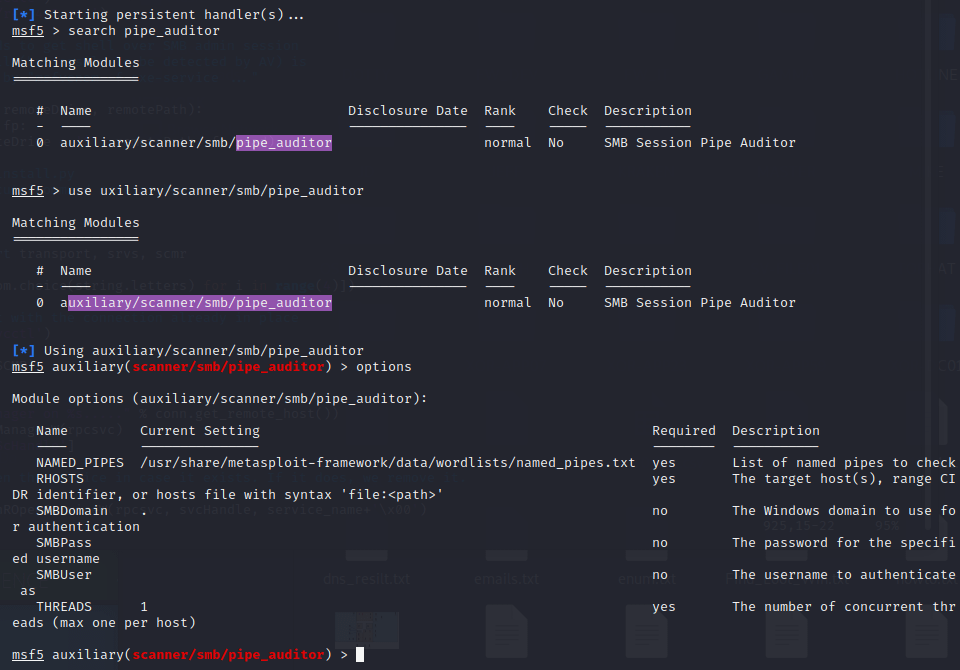Click the 'SMBPass' option name
The width and height of the screenshot is (960, 670).
point(64,543)
